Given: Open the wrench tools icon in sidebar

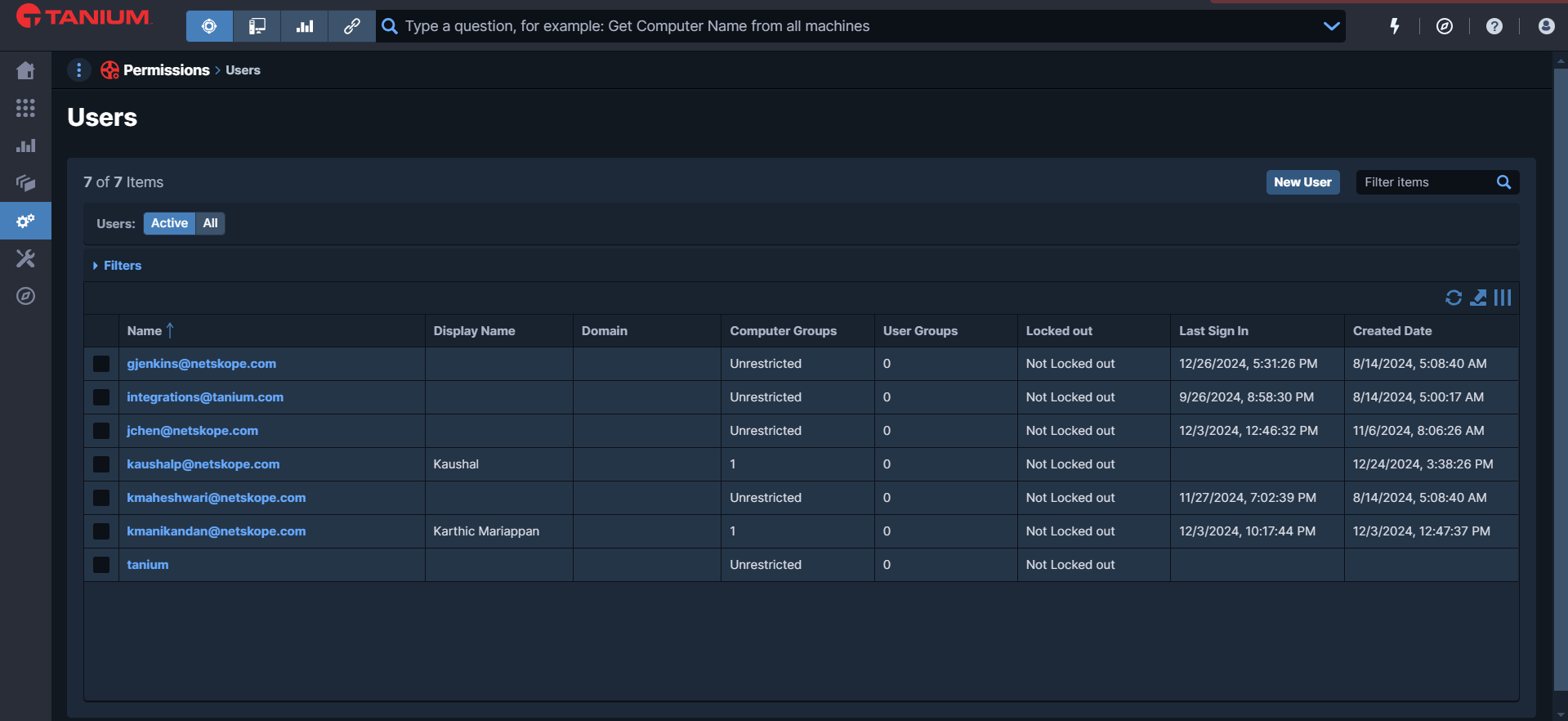Looking at the screenshot, I should point(25,259).
